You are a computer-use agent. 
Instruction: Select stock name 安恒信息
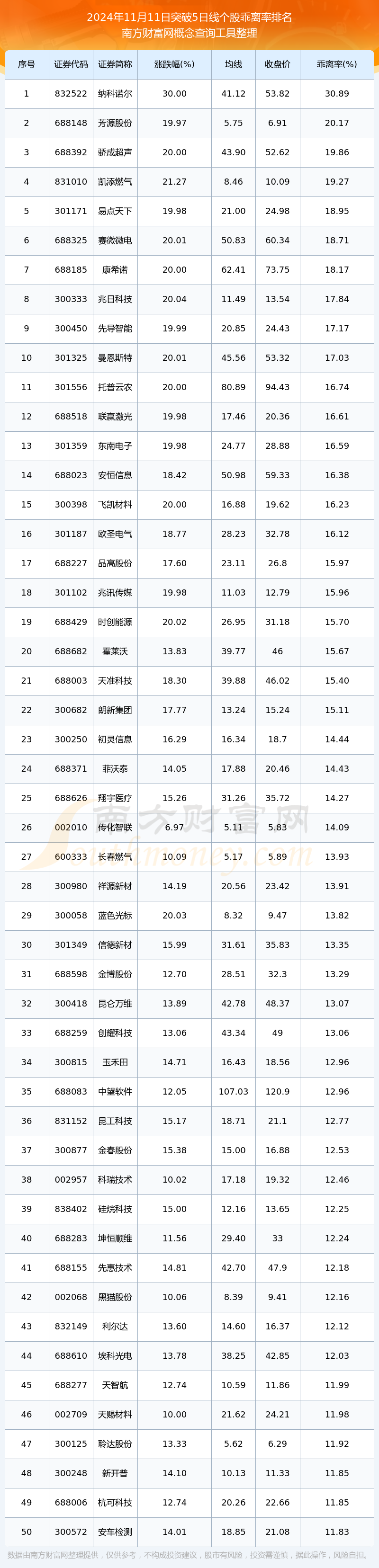pyautogui.click(x=115, y=475)
